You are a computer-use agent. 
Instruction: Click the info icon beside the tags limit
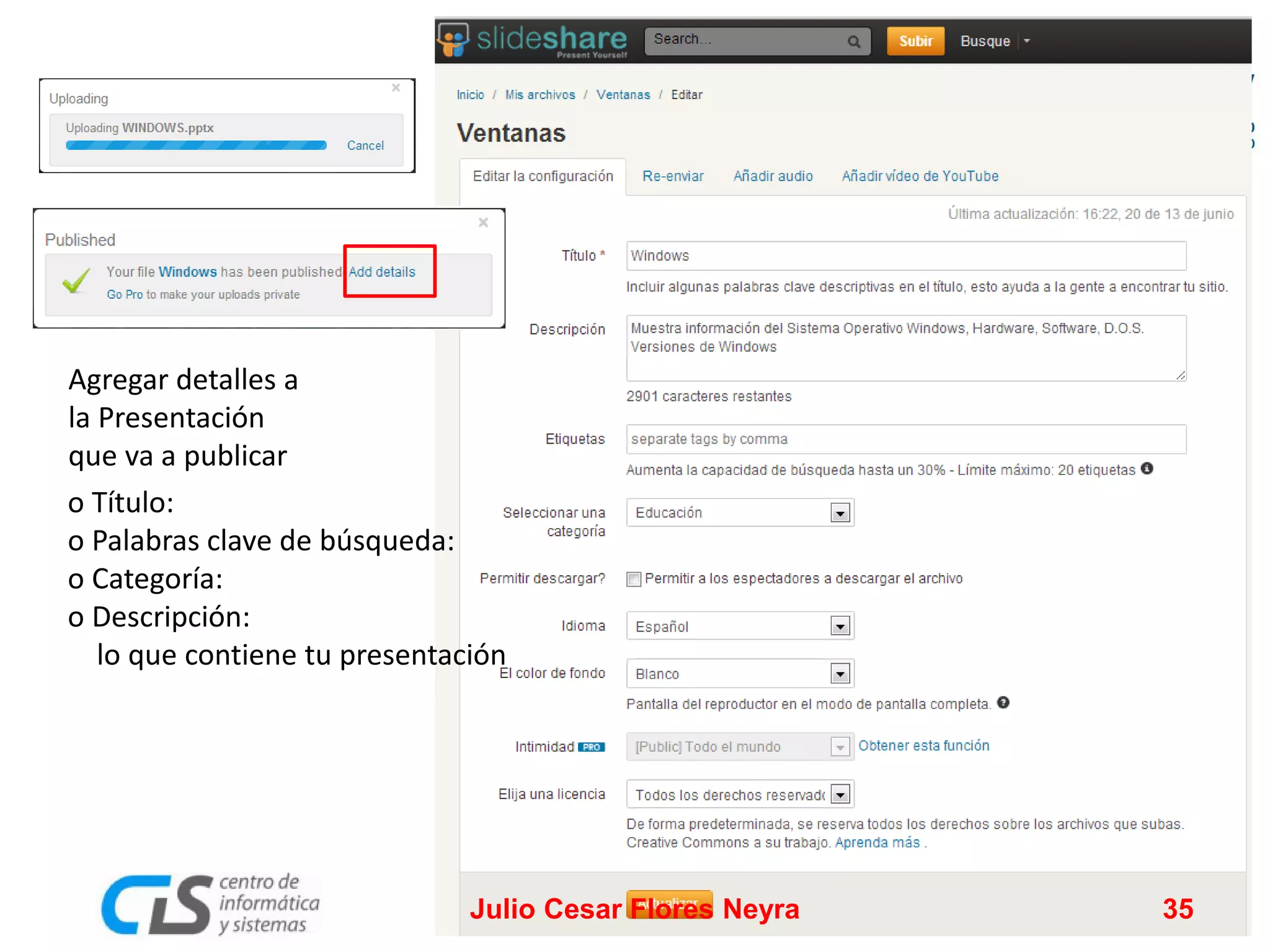(x=1147, y=469)
